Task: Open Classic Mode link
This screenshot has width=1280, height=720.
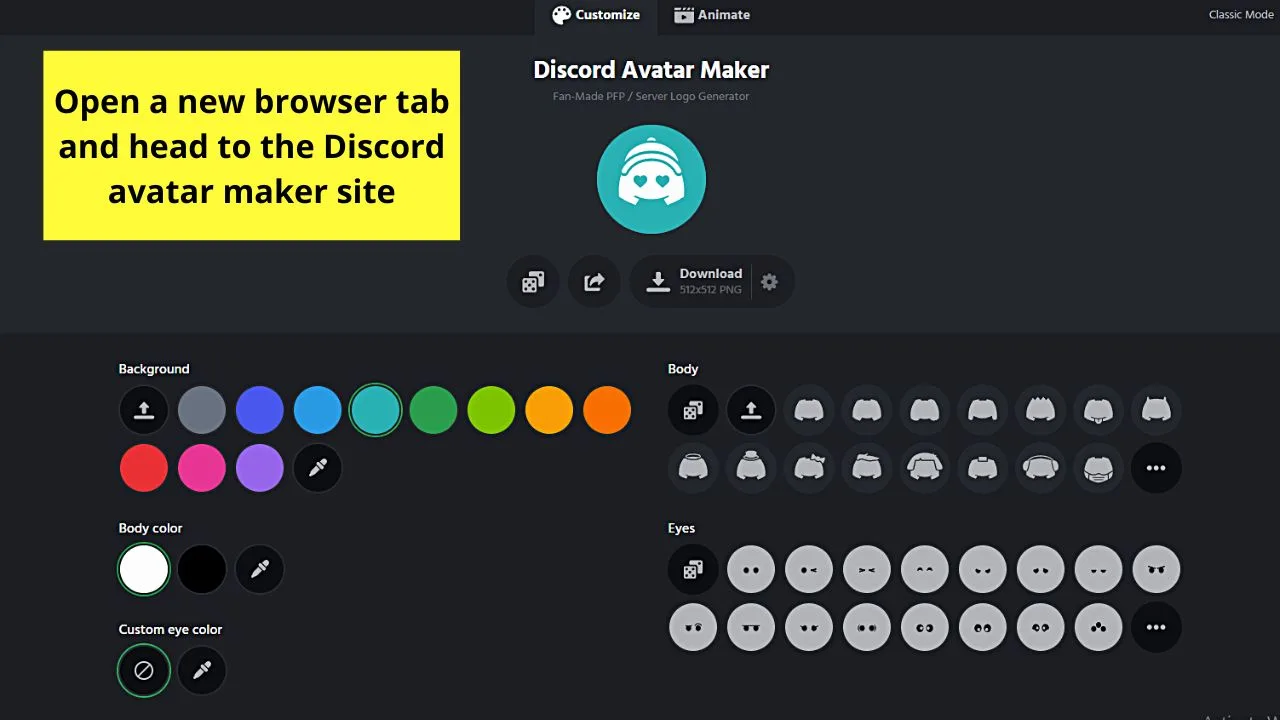Action: [x=1241, y=15]
